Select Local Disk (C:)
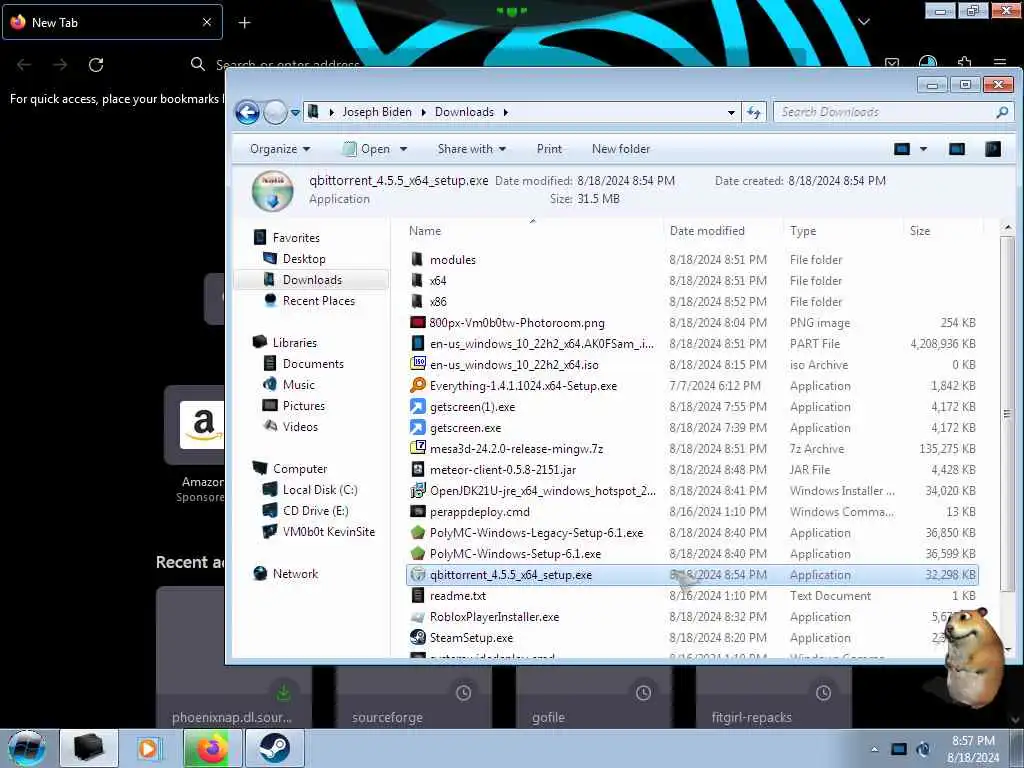This screenshot has width=1024, height=768. [x=320, y=489]
